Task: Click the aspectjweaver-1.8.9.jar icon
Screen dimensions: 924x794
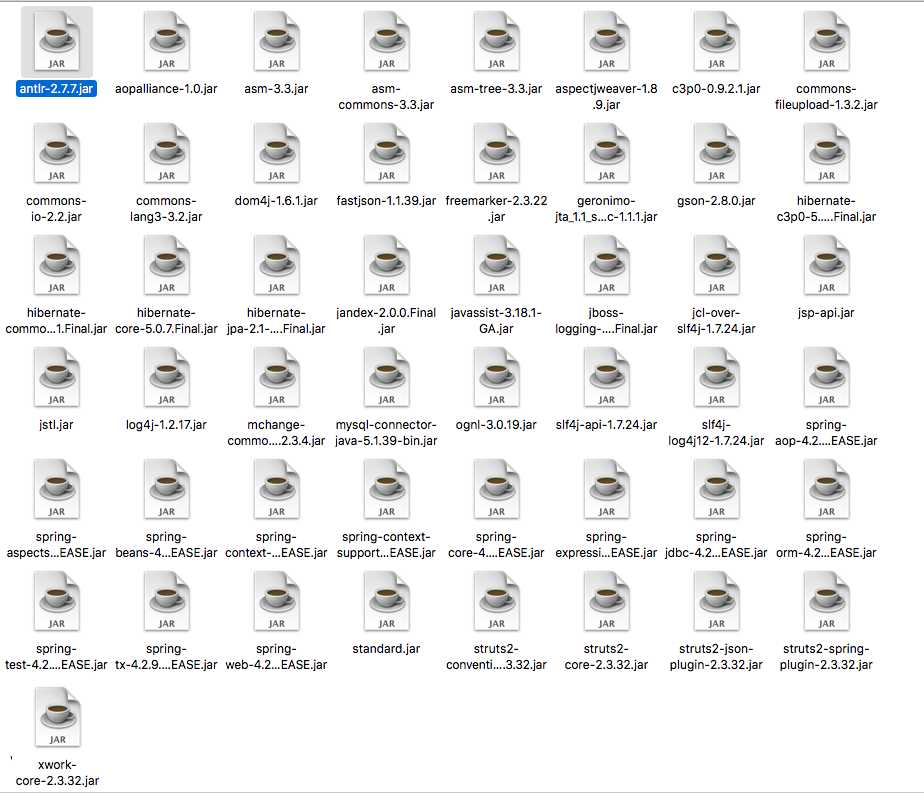Action: 606,42
